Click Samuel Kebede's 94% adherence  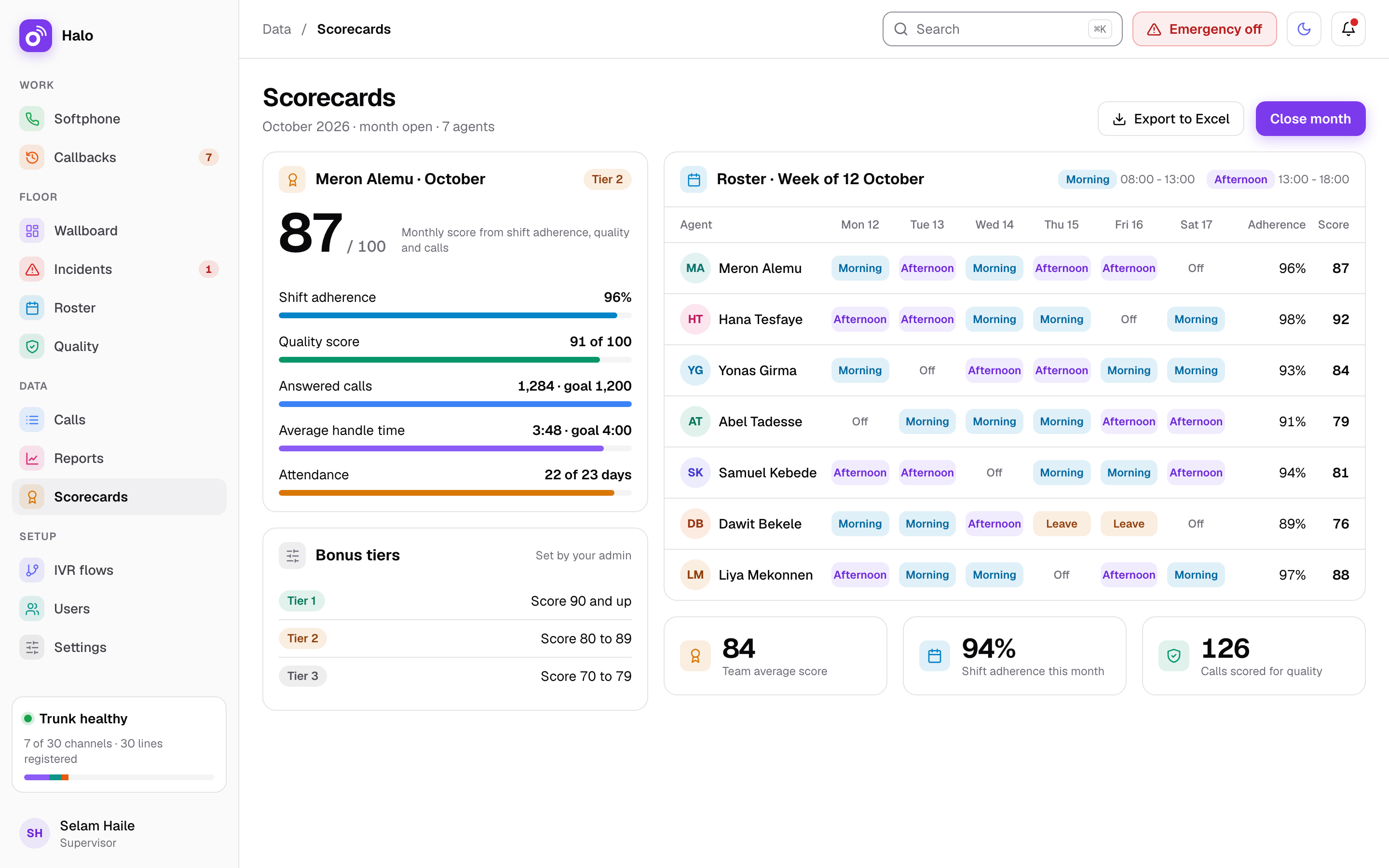pos(1292,473)
